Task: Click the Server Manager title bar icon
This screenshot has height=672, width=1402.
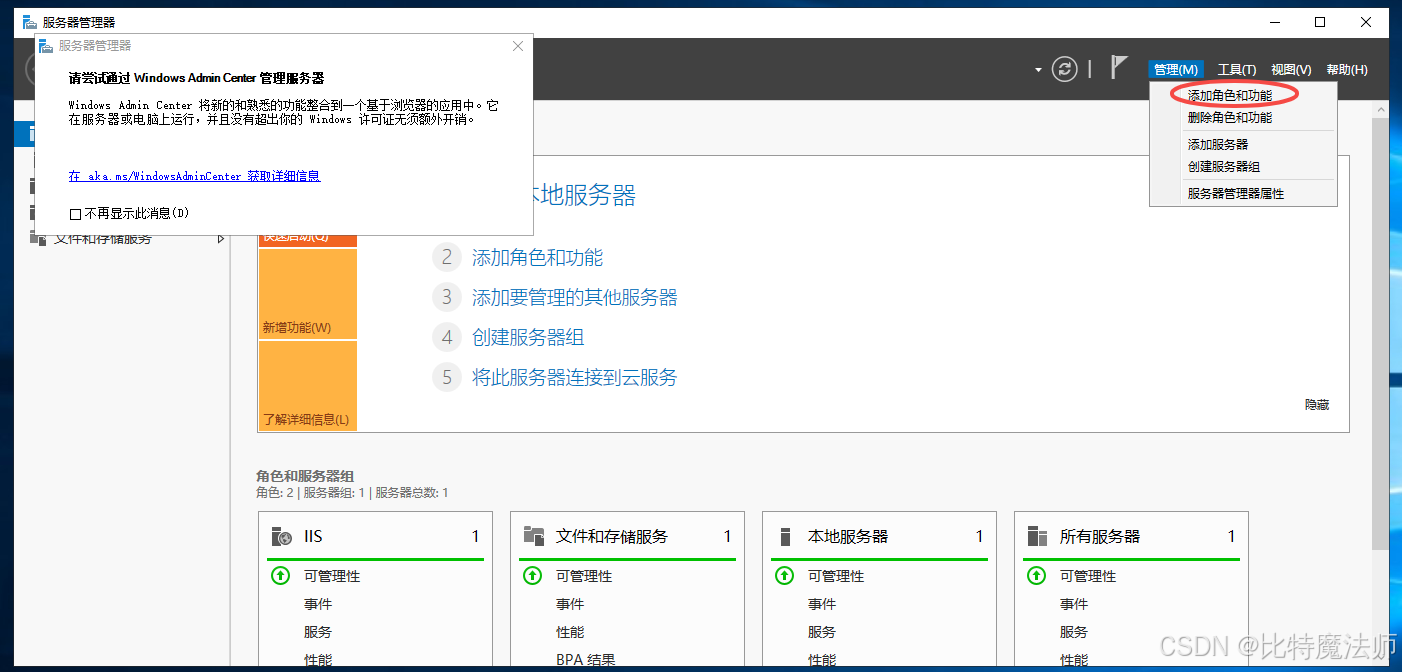Action: (x=30, y=22)
